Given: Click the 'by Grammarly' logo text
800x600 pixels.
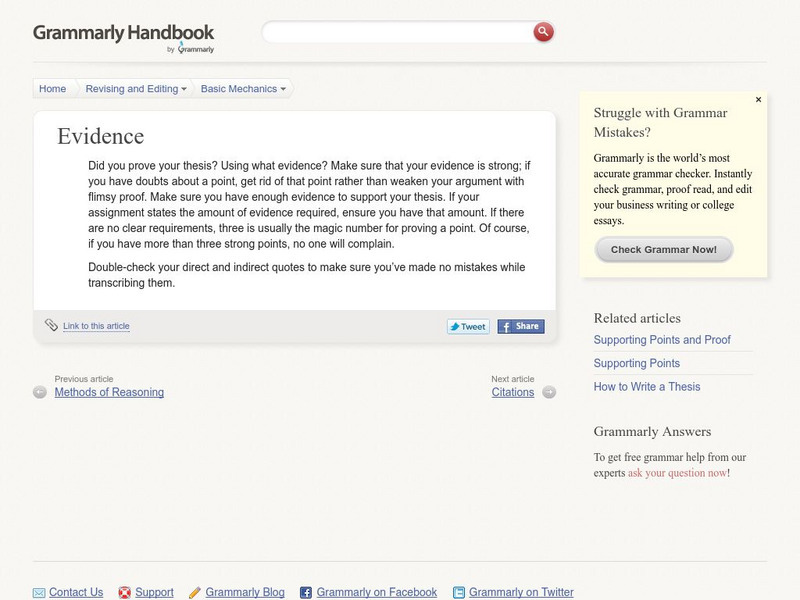Looking at the screenshot, I should 190,49.
